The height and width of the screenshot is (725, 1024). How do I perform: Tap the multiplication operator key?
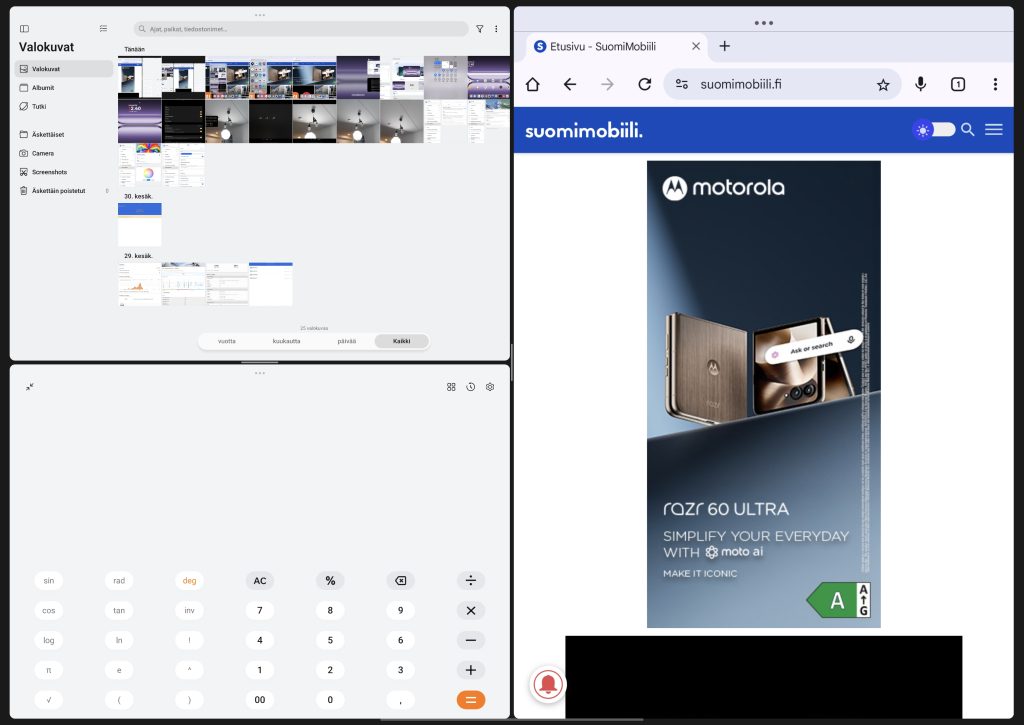(471, 611)
